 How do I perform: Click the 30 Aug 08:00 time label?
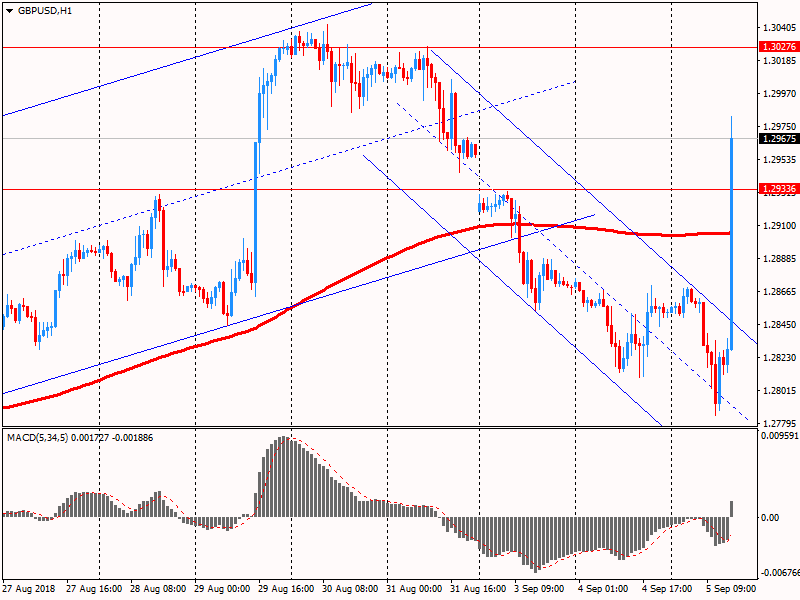coord(350,589)
